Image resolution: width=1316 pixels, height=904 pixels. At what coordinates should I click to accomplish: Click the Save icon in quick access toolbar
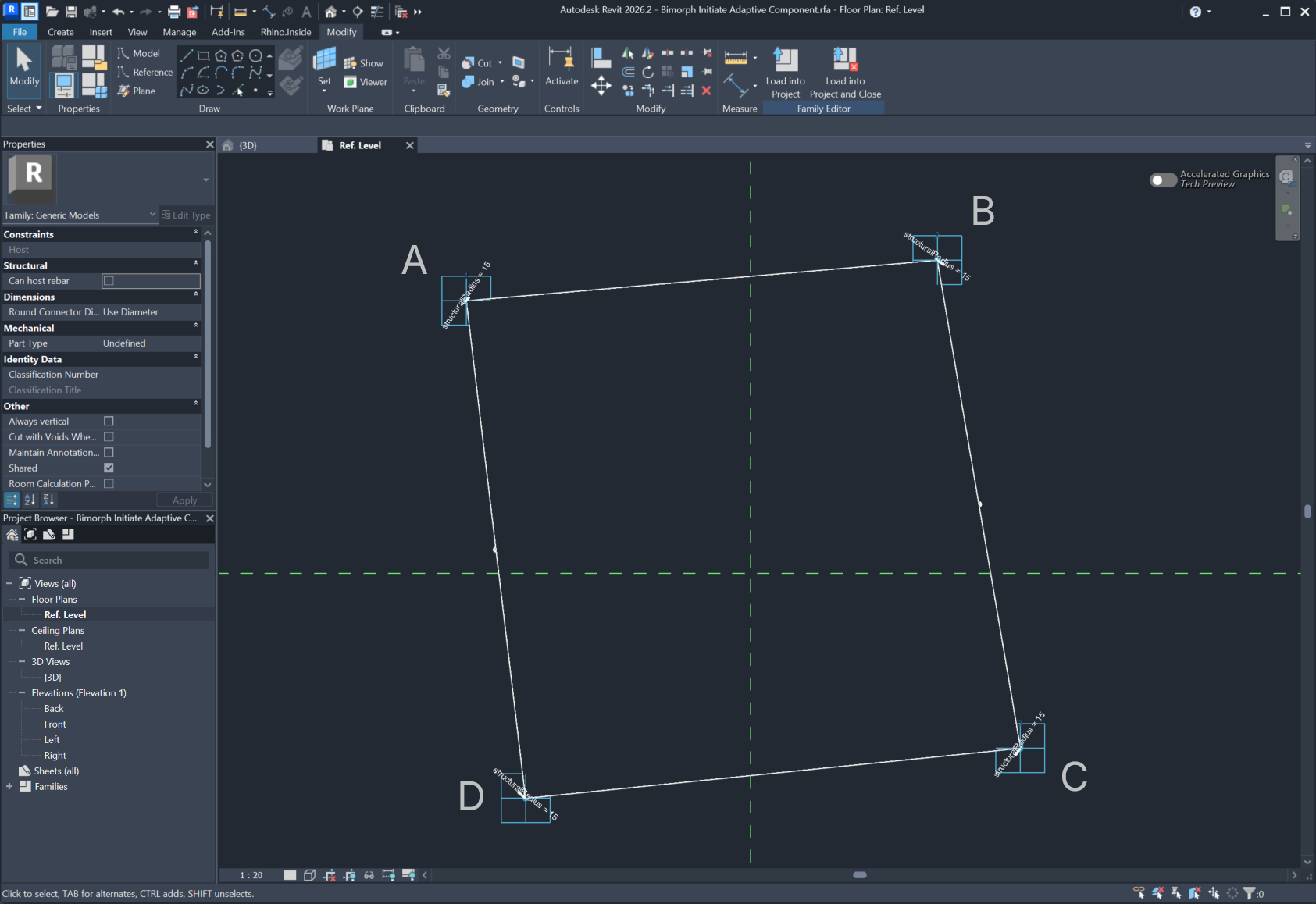click(71, 12)
